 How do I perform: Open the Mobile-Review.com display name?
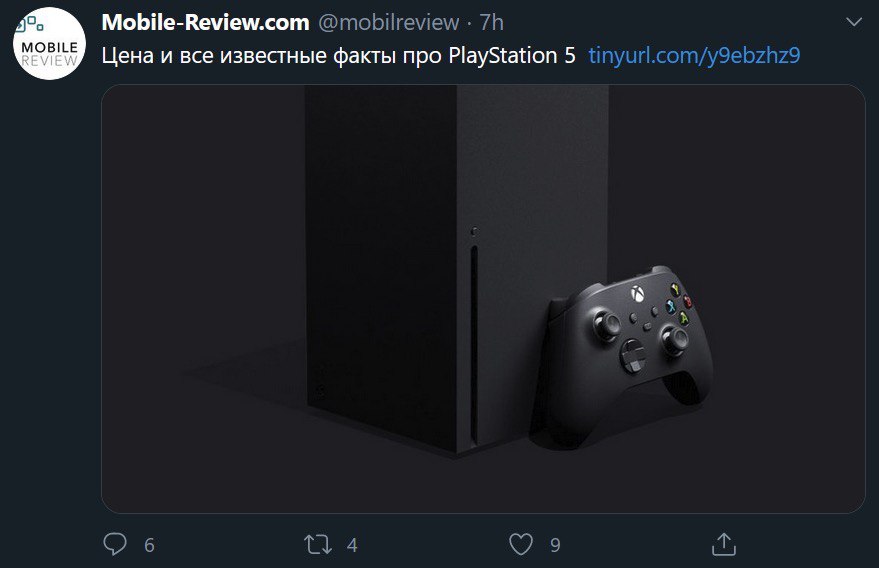coord(205,22)
